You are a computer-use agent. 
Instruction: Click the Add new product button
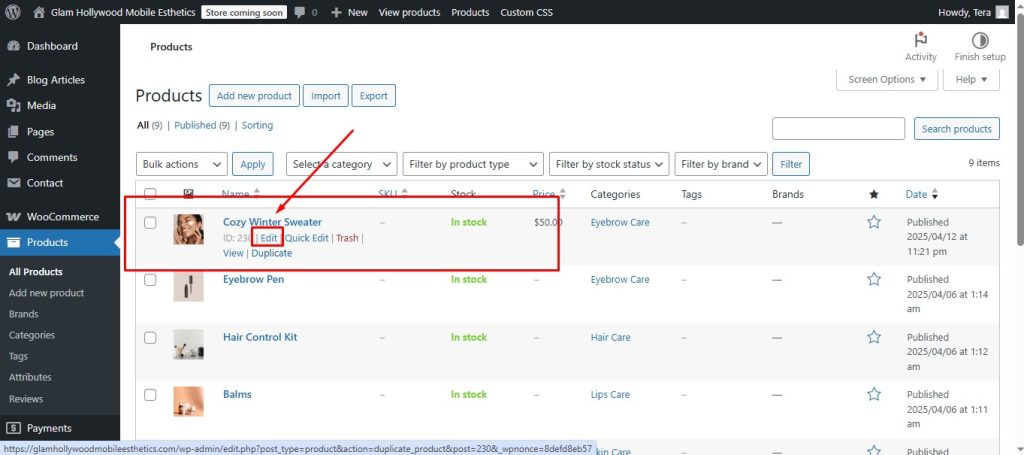click(x=254, y=96)
